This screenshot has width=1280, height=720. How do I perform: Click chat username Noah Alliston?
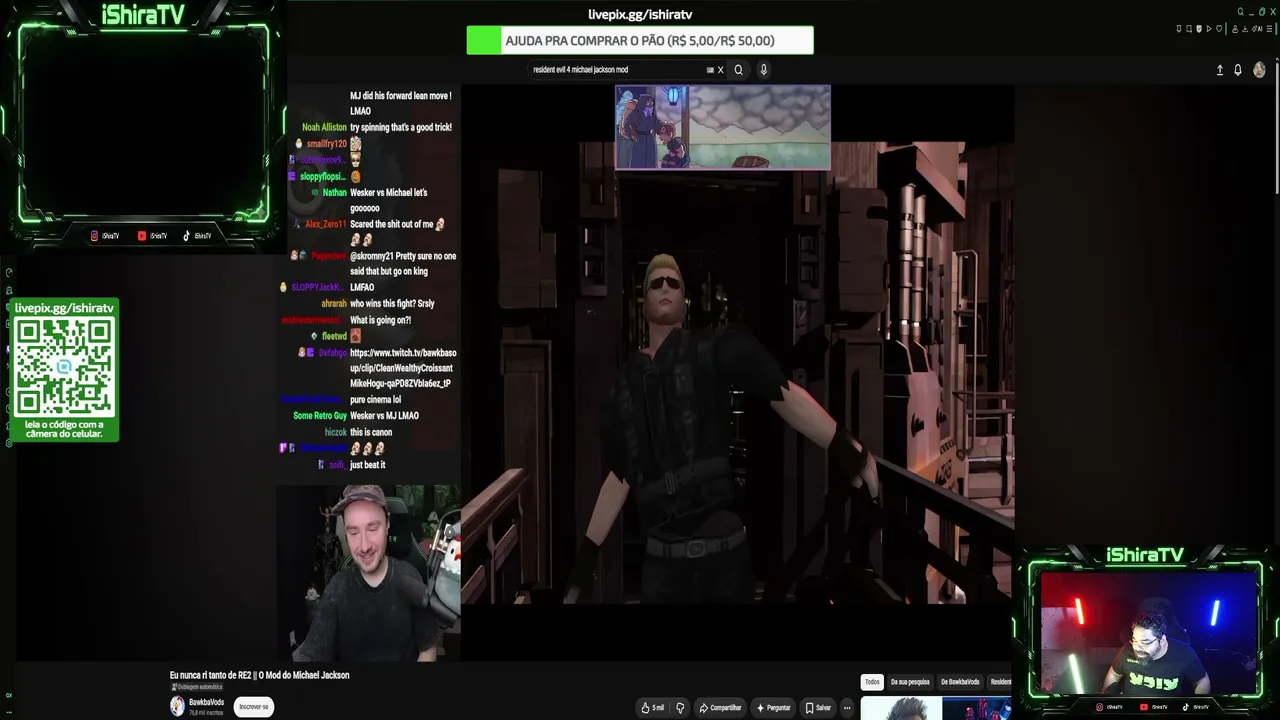324,128
